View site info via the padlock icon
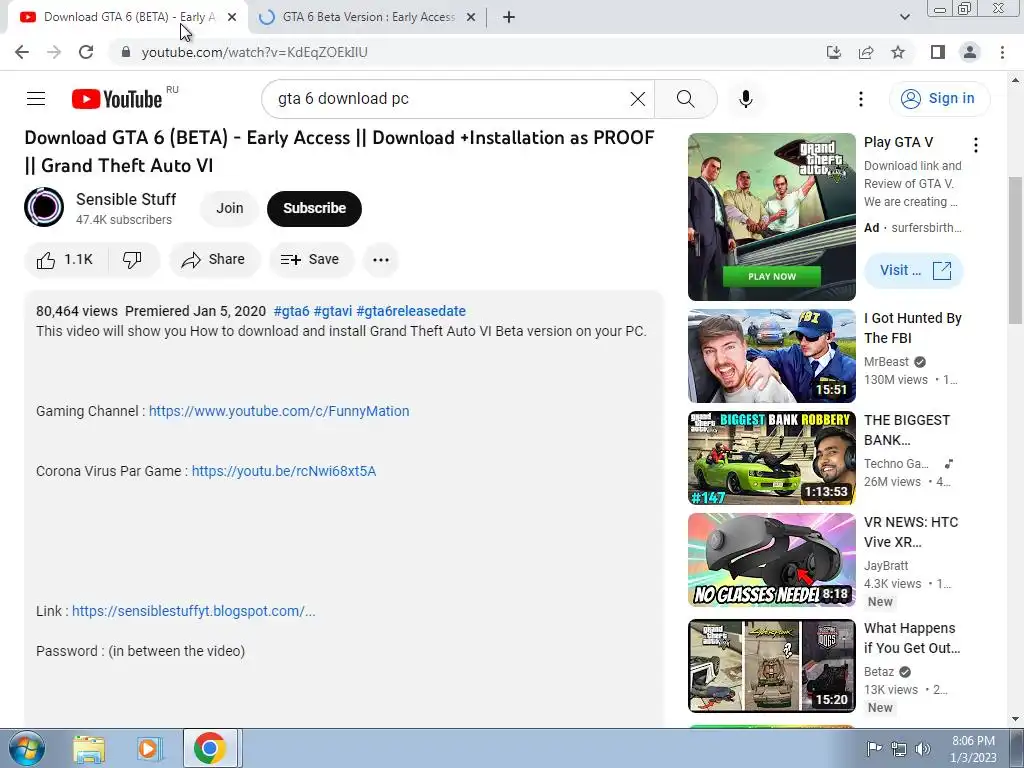The height and width of the screenshot is (768, 1024). pos(126,52)
